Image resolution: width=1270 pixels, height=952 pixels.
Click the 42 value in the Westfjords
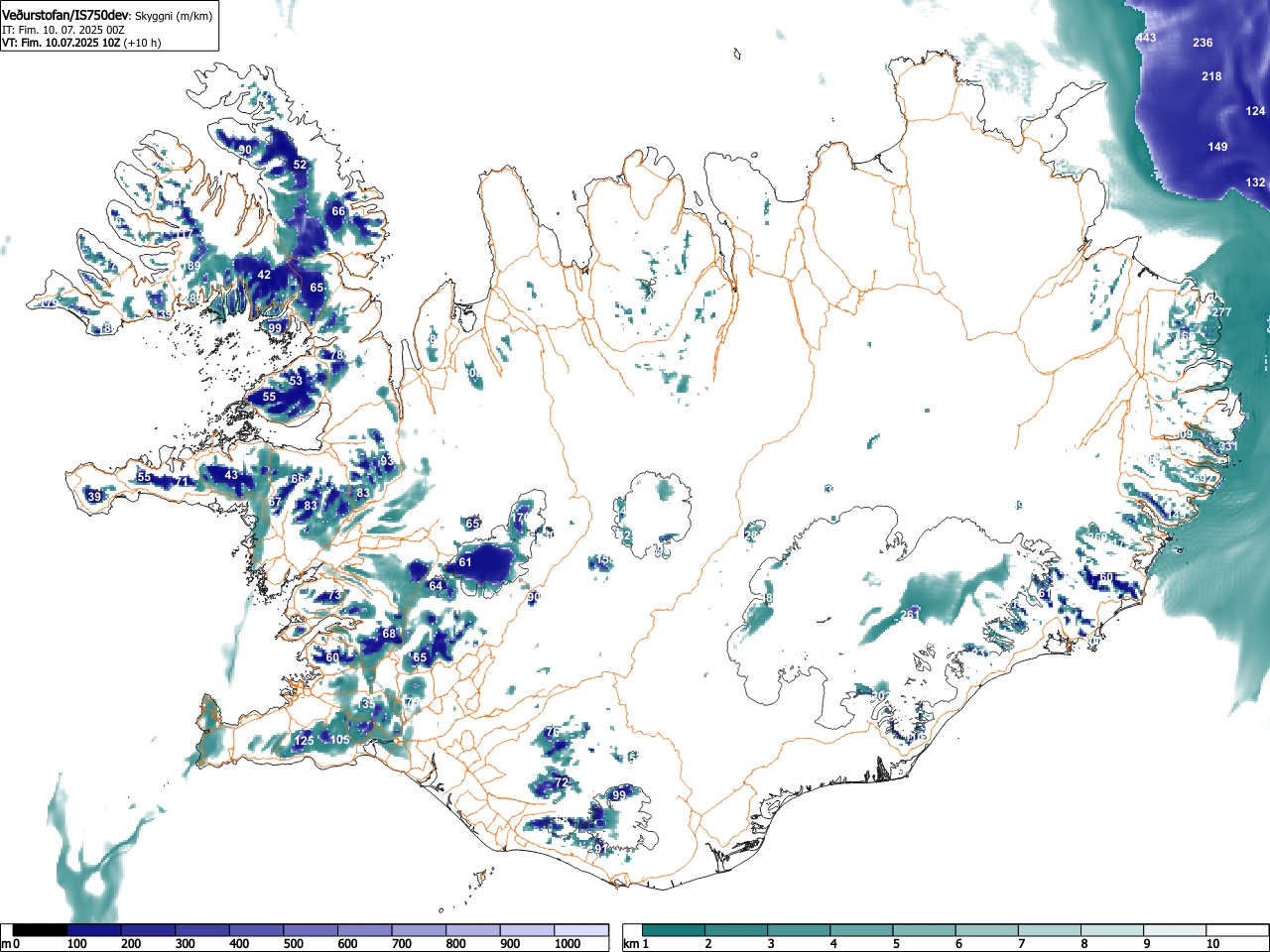(x=264, y=275)
